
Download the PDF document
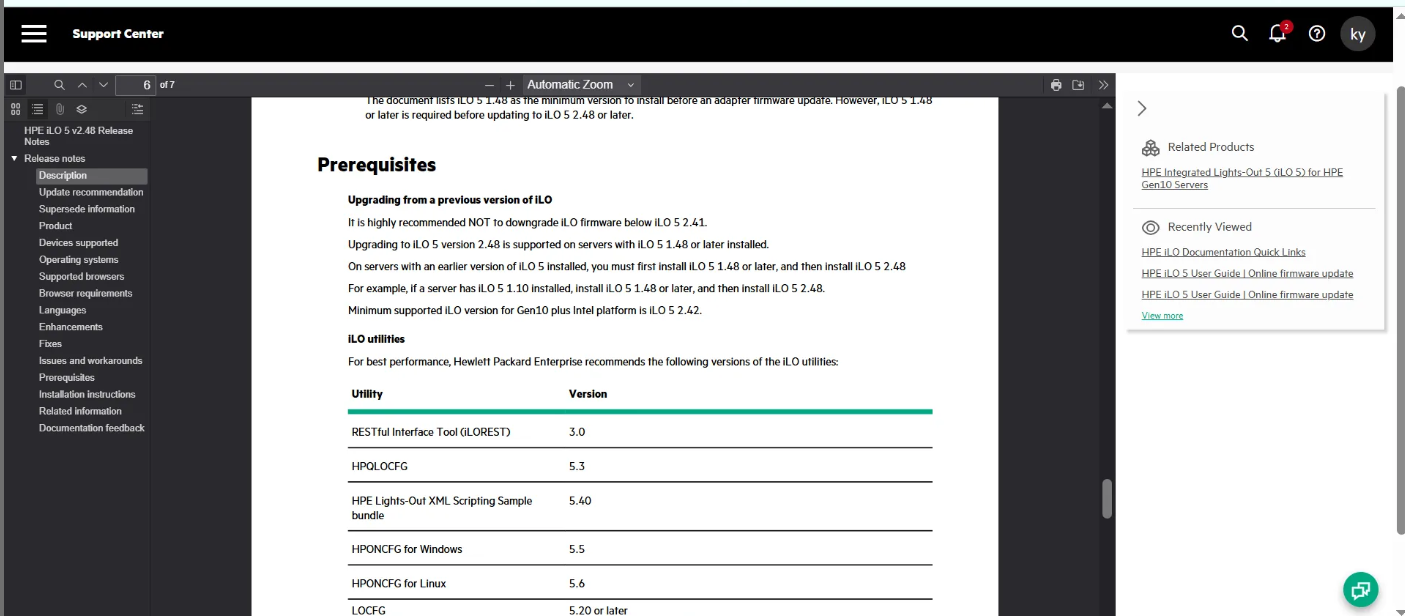(x=1078, y=85)
